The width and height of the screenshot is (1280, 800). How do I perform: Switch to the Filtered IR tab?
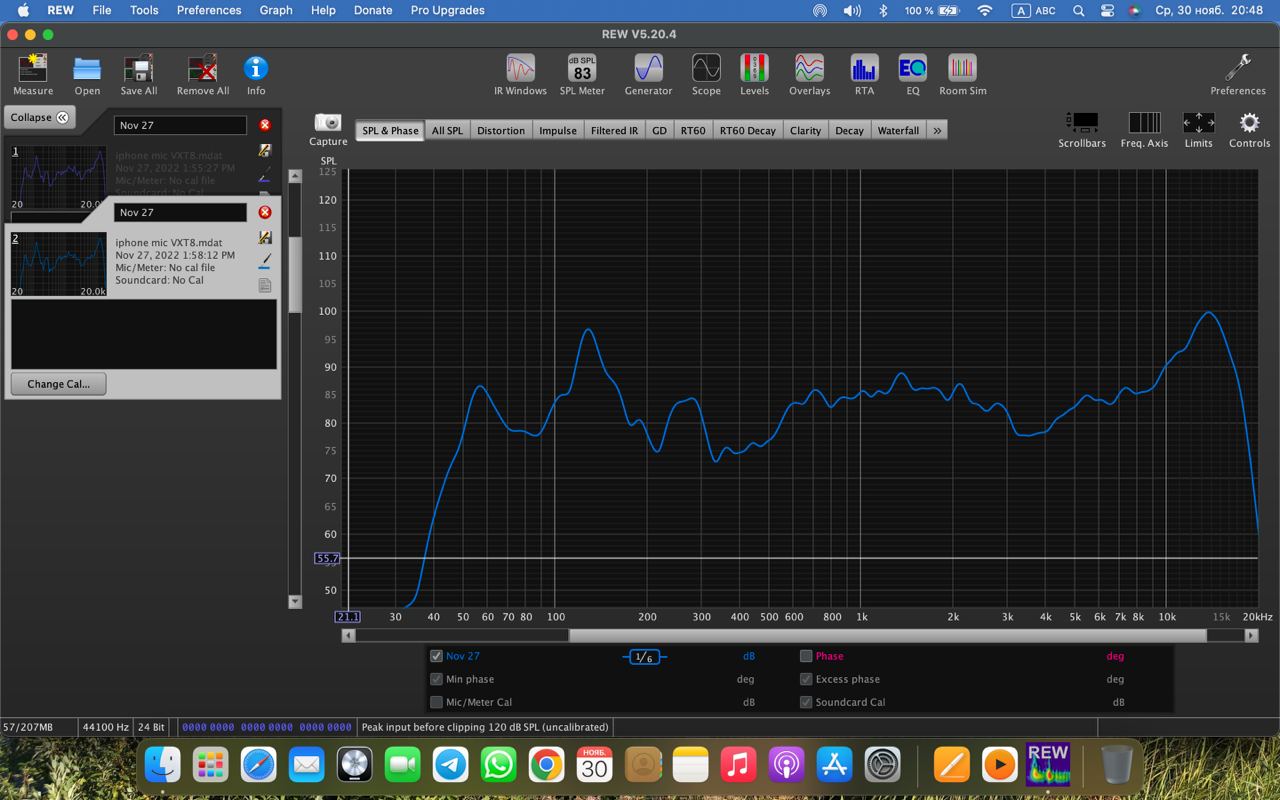[614, 130]
